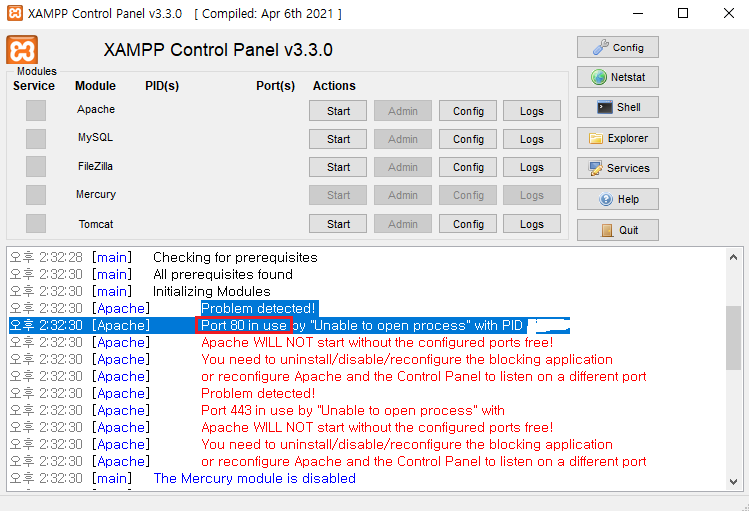Click the Apache module name
This screenshot has width=749, height=511.
(96, 109)
